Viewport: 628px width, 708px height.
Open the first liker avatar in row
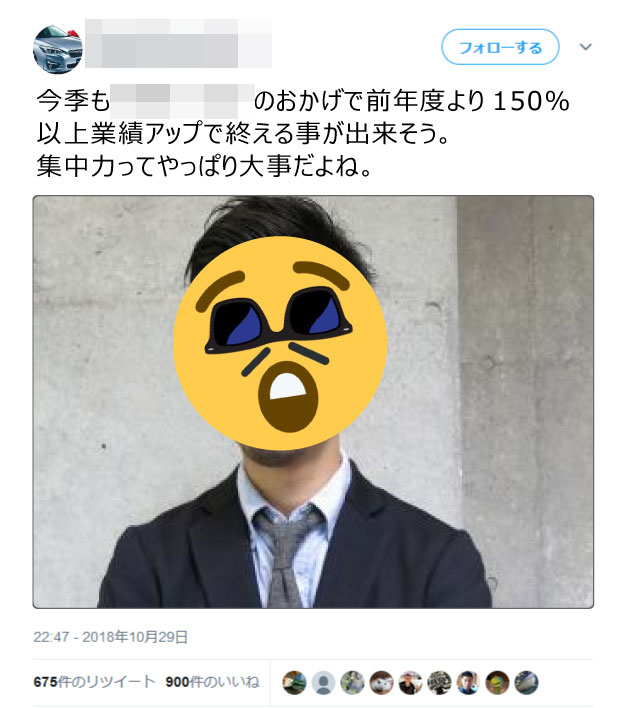[294, 682]
